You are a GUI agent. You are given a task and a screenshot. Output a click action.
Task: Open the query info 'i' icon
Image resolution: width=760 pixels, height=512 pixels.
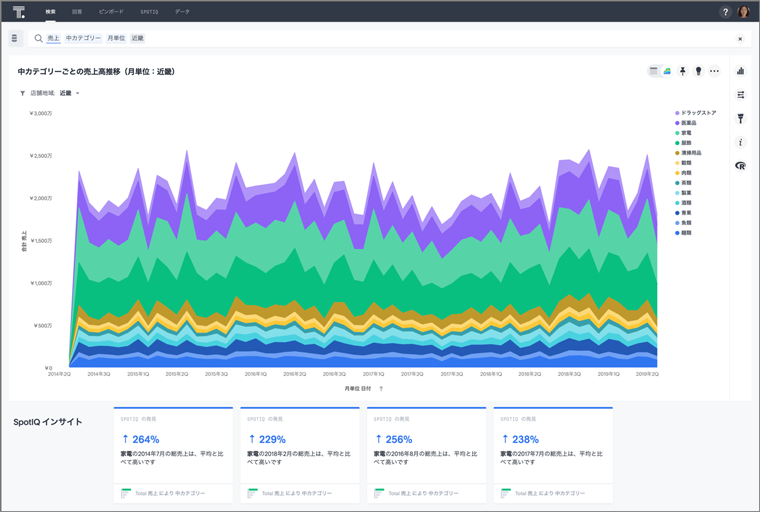[x=741, y=143]
